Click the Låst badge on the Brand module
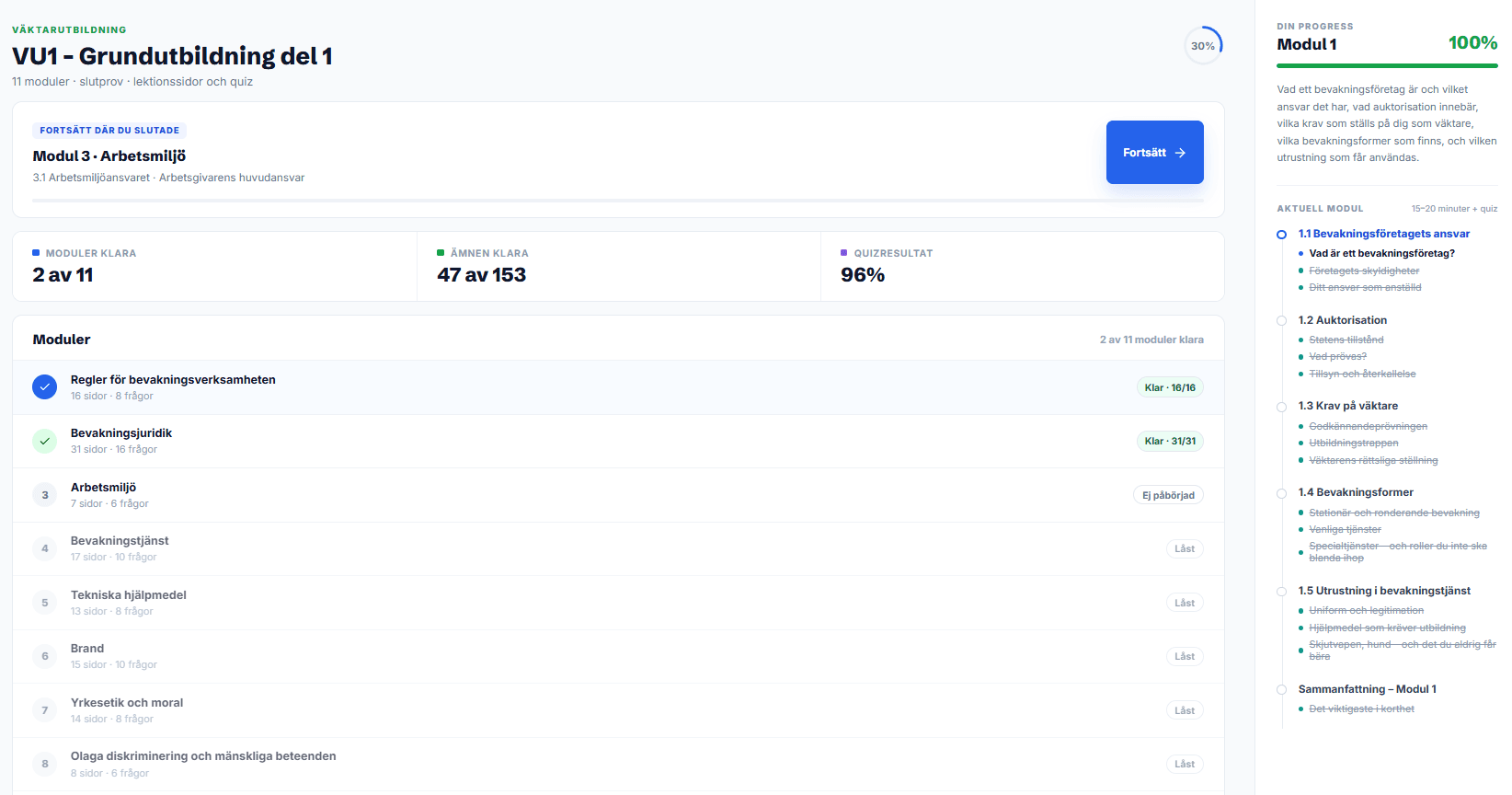The height and width of the screenshot is (795, 1512). click(x=1185, y=656)
